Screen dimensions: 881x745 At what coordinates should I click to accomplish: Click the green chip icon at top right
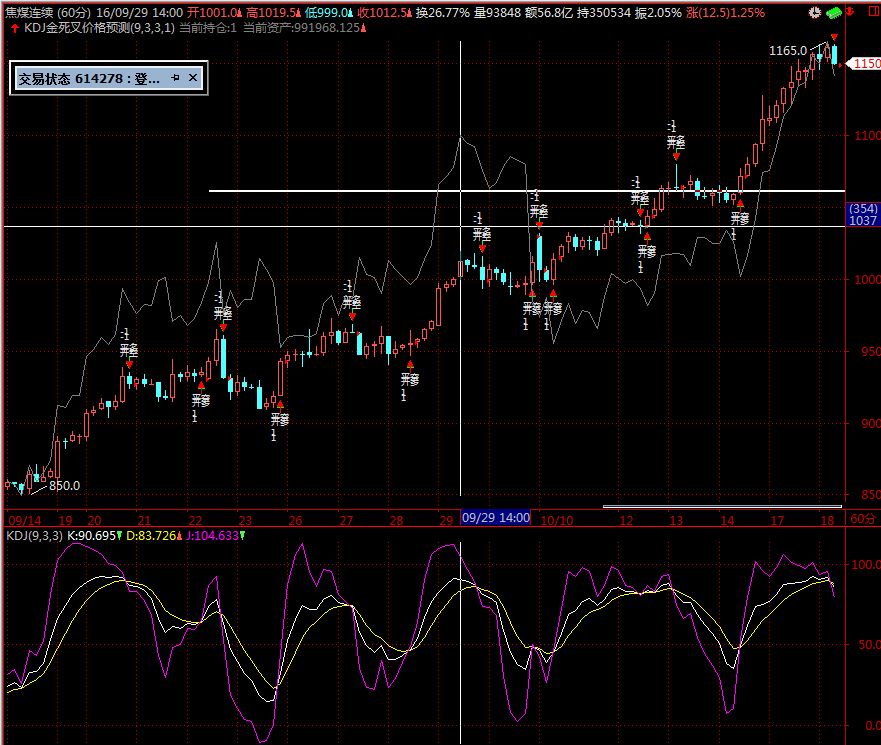pos(832,12)
